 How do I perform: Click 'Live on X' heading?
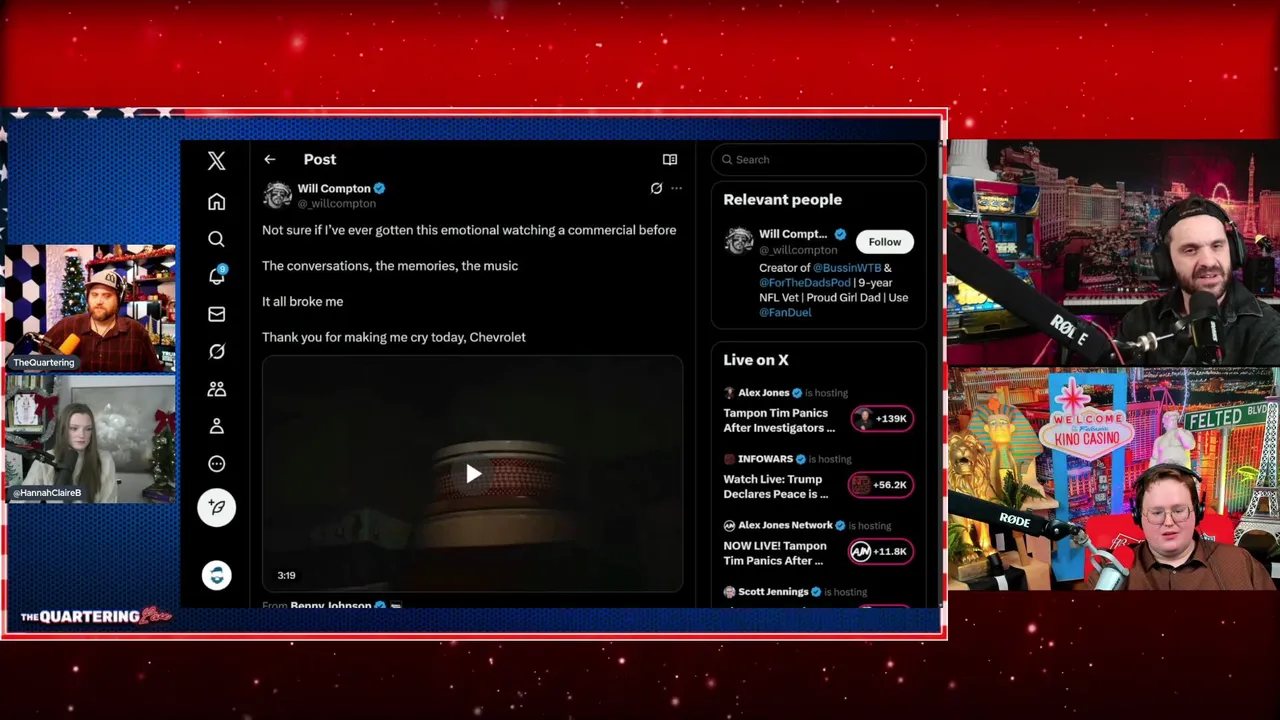(x=756, y=360)
